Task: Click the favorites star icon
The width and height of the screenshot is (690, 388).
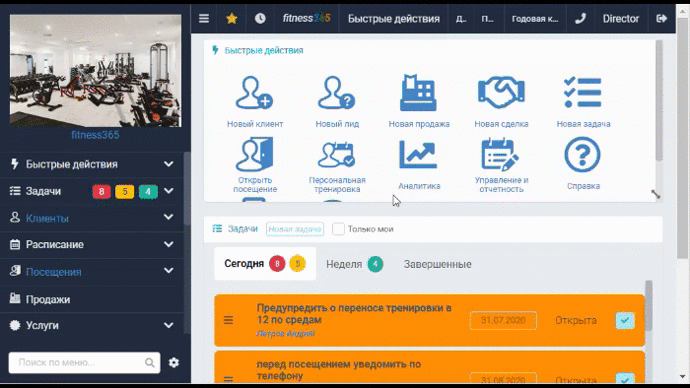Action: (x=231, y=18)
